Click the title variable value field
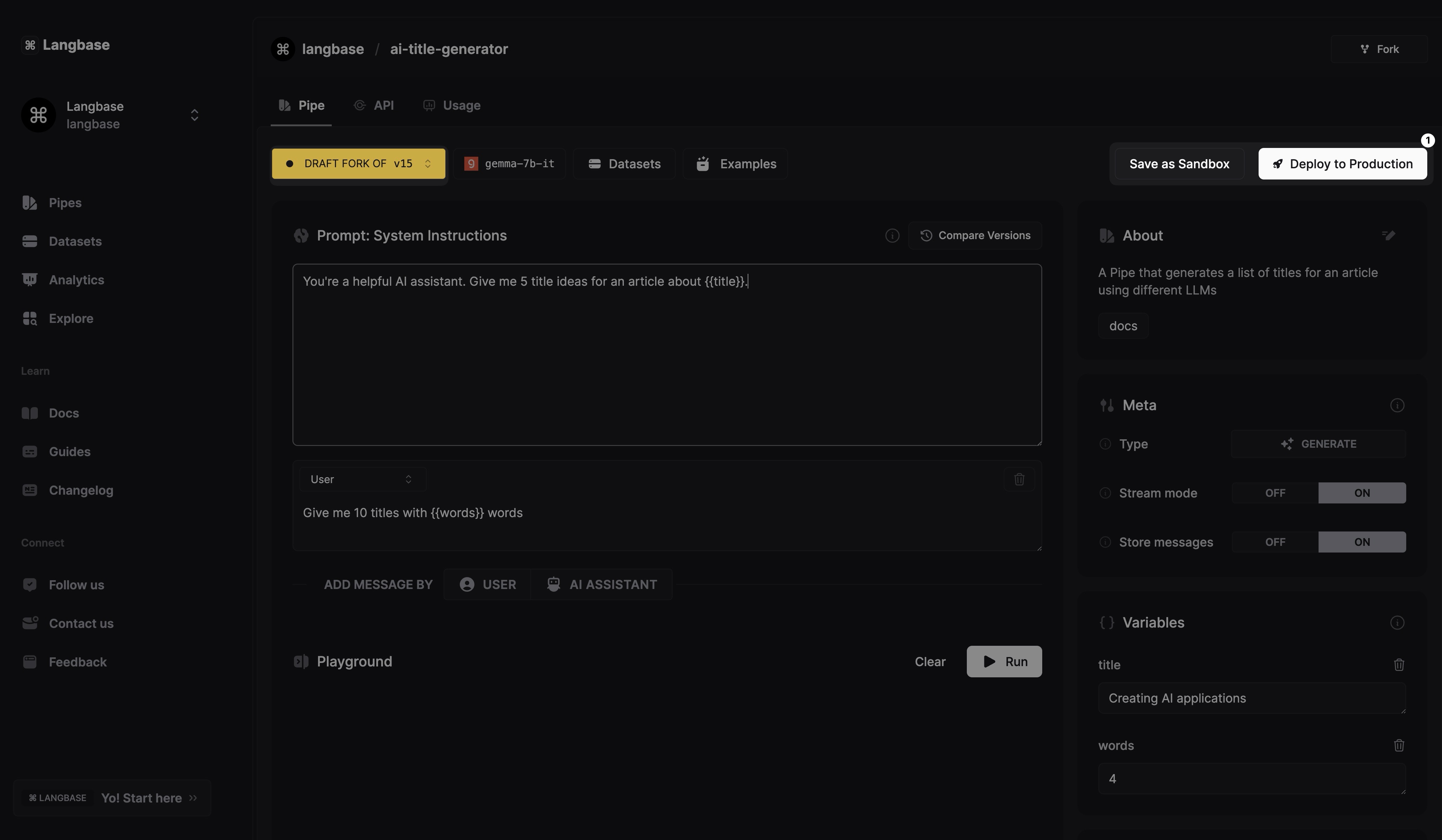Image resolution: width=1442 pixels, height=840 pixels. point(1251,698)
